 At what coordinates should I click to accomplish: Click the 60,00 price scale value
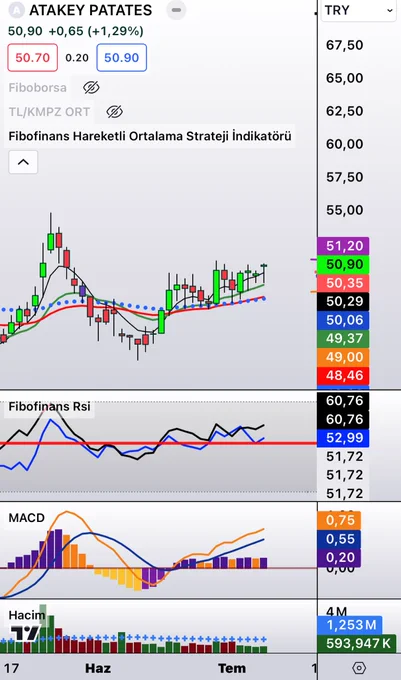[345, 144]
